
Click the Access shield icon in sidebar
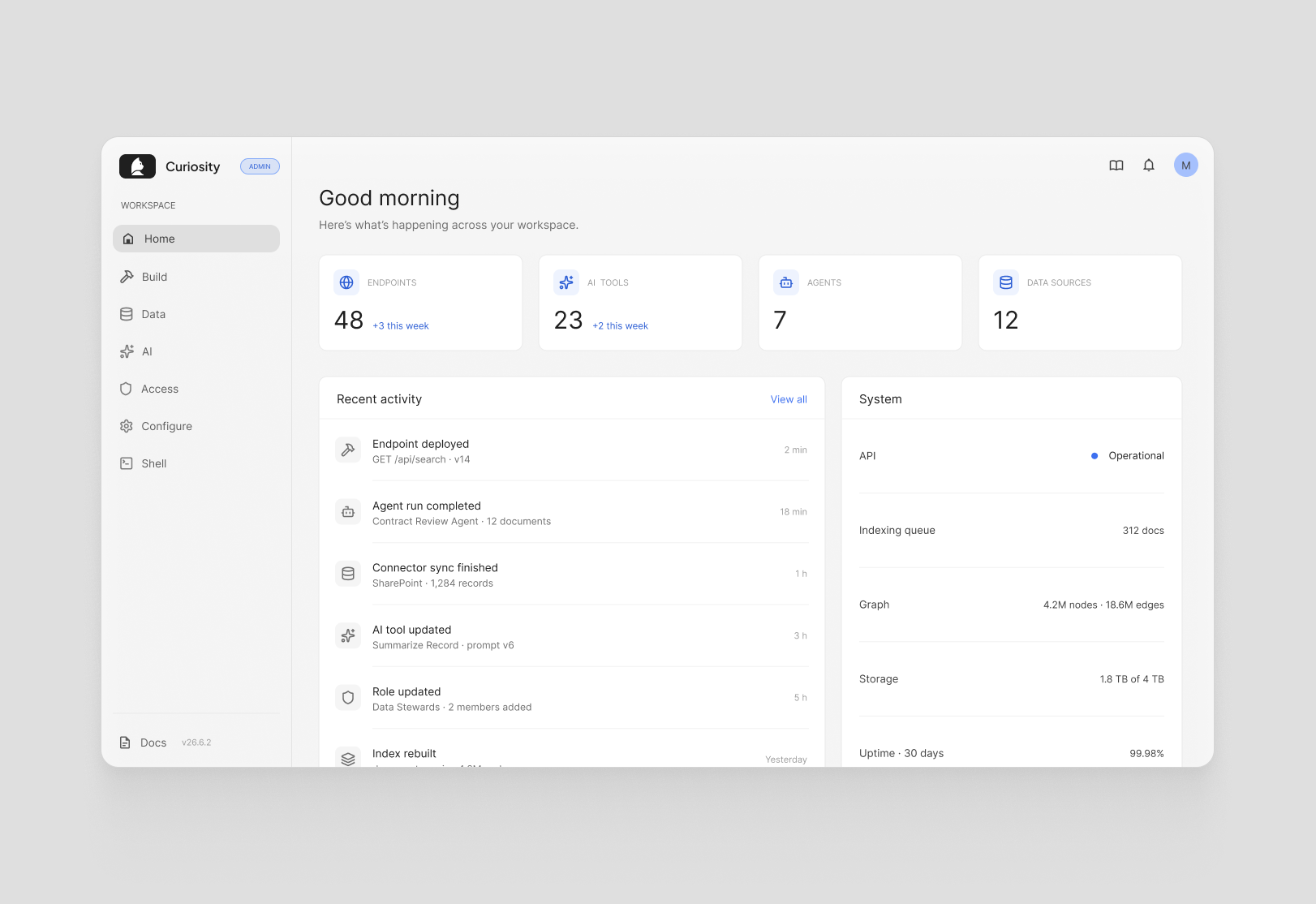[126, 389]
